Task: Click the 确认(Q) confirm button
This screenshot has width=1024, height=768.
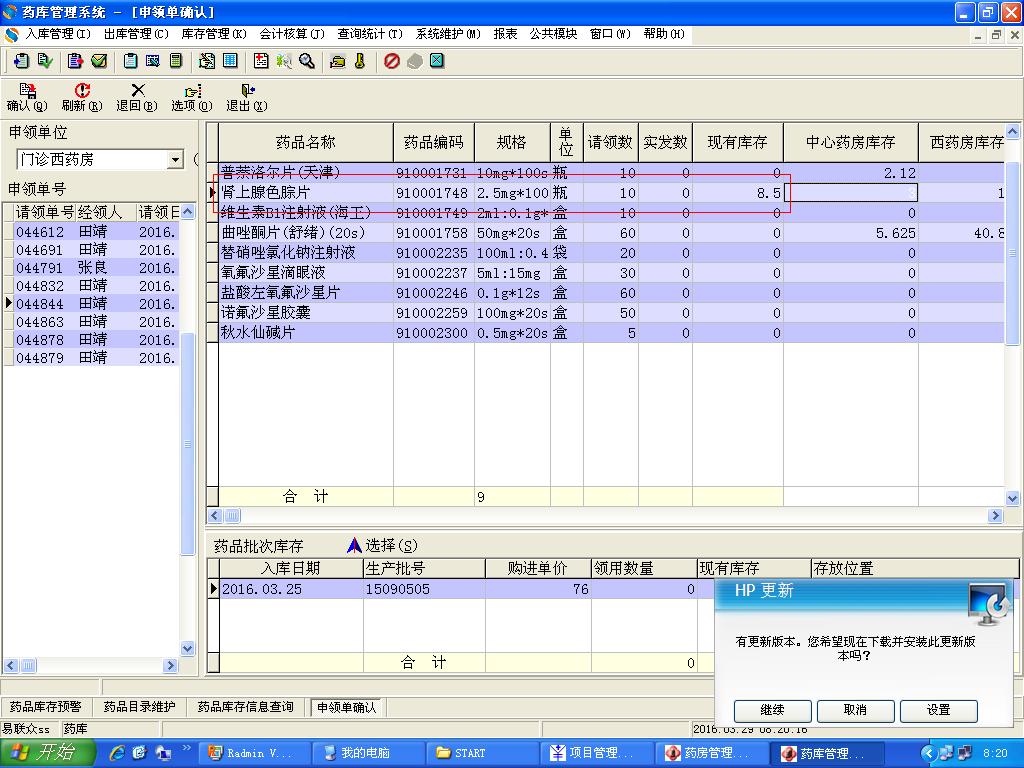Action: 27,97
